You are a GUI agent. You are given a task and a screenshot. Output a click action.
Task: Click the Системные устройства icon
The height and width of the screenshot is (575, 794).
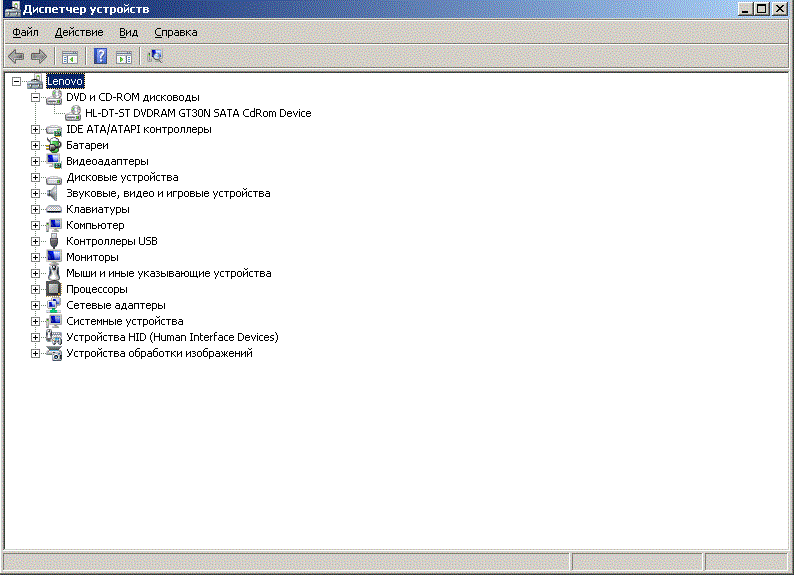(54, 321)
